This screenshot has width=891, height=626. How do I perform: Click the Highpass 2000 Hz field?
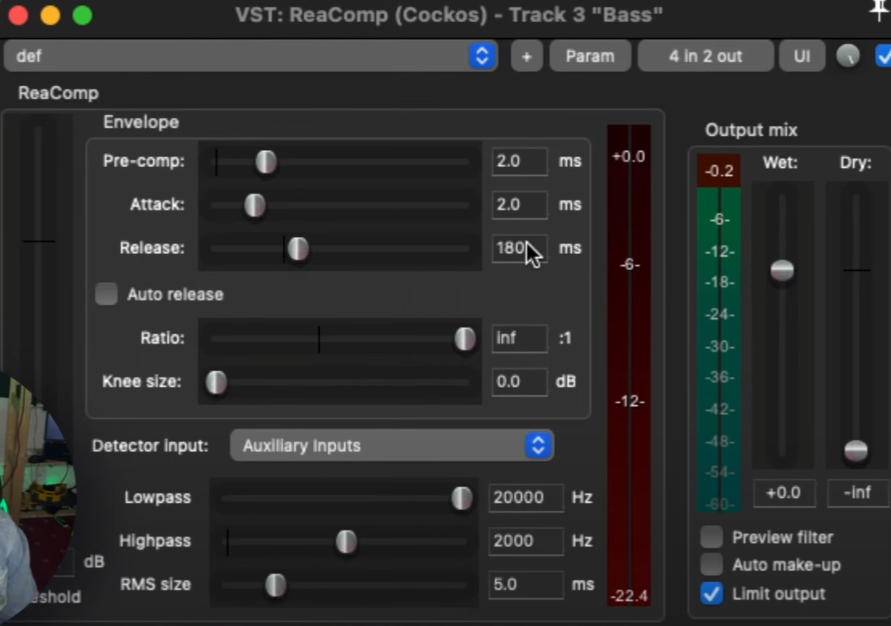click(526, 541)
